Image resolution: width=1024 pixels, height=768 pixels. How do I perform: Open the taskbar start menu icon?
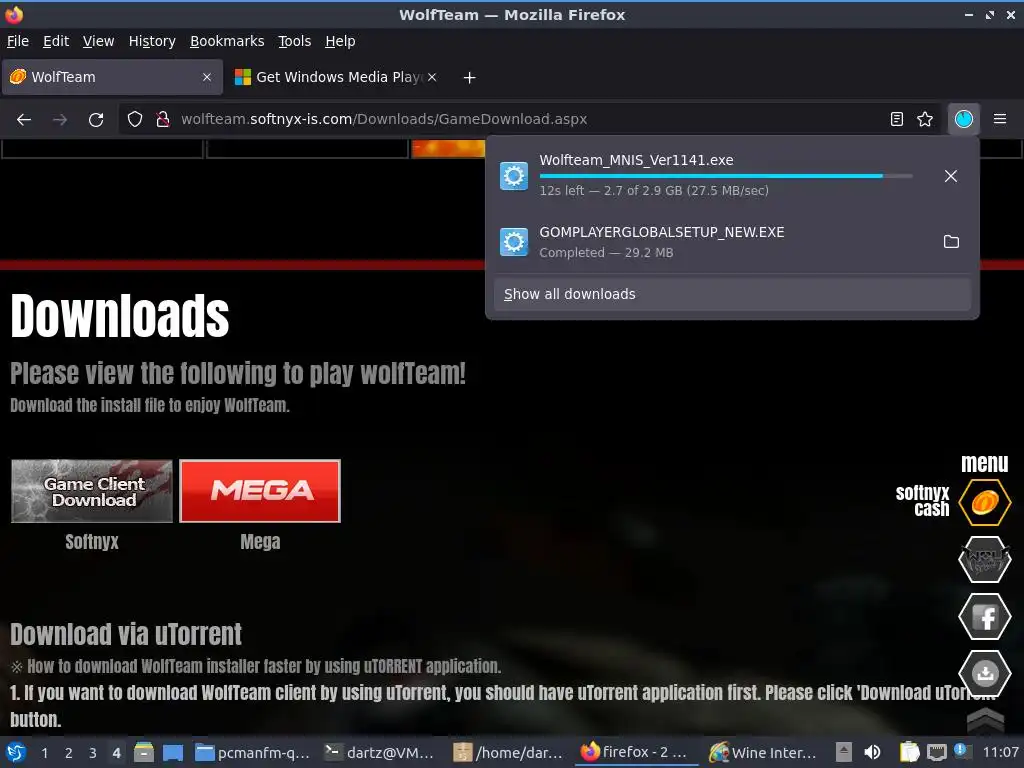coord(16,752)
